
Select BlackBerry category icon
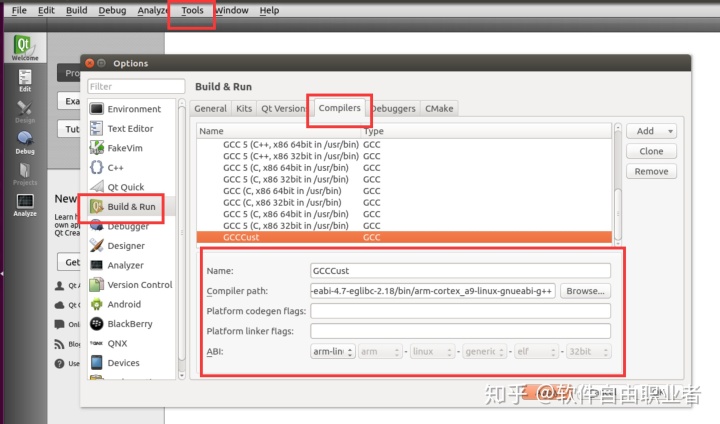click(96, 323)
